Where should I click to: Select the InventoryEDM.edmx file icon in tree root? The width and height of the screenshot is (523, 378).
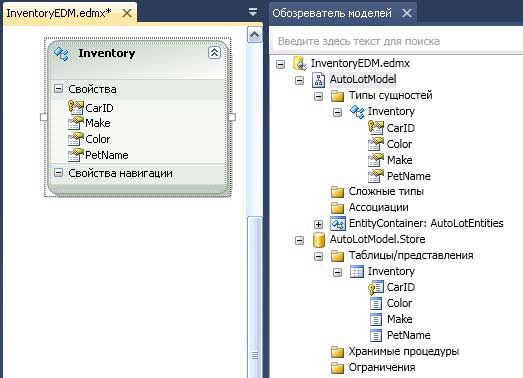click(300, 63)
